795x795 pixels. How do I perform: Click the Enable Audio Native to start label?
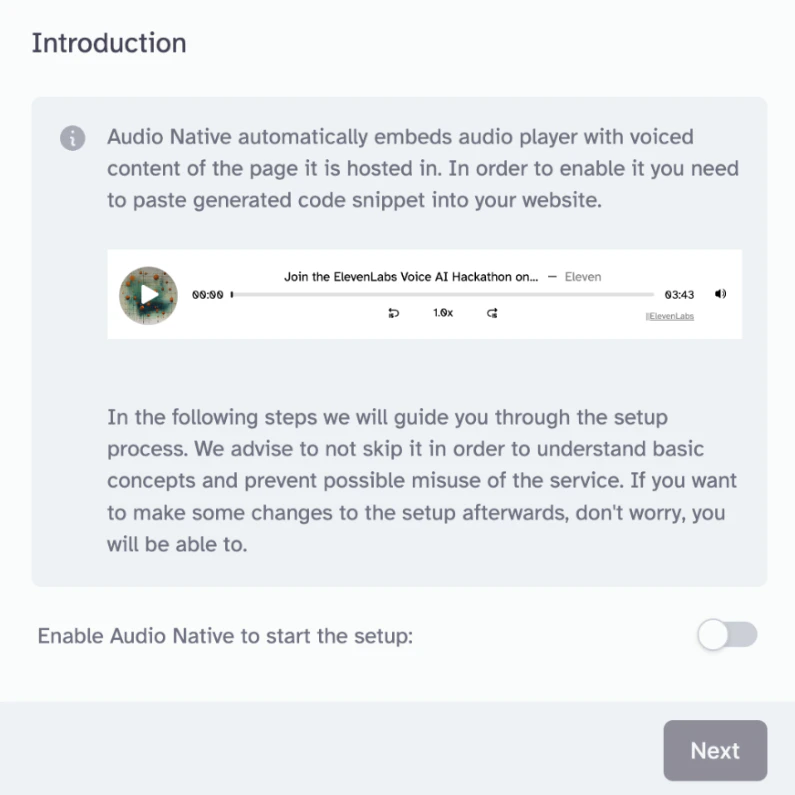(x=225, y=636)
